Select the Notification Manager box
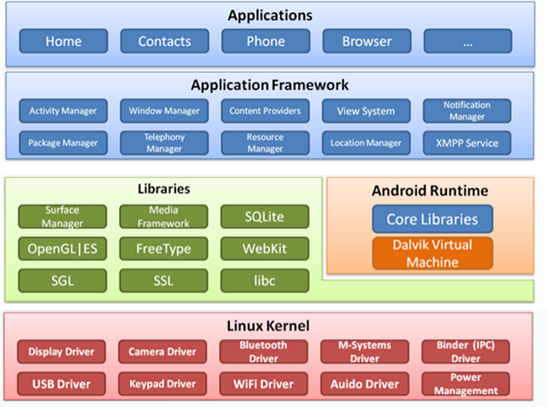Image resolution: width=548 pixels, height=407 pixels. [467, 111]
